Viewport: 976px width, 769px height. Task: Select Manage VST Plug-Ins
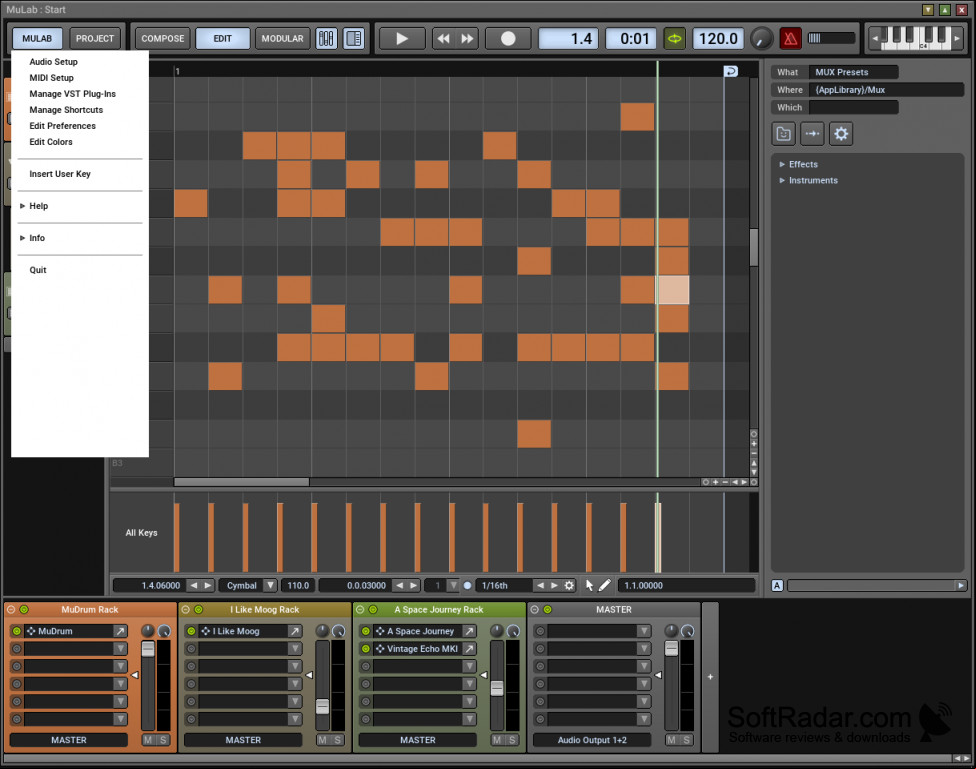click(x=72, y=94)
